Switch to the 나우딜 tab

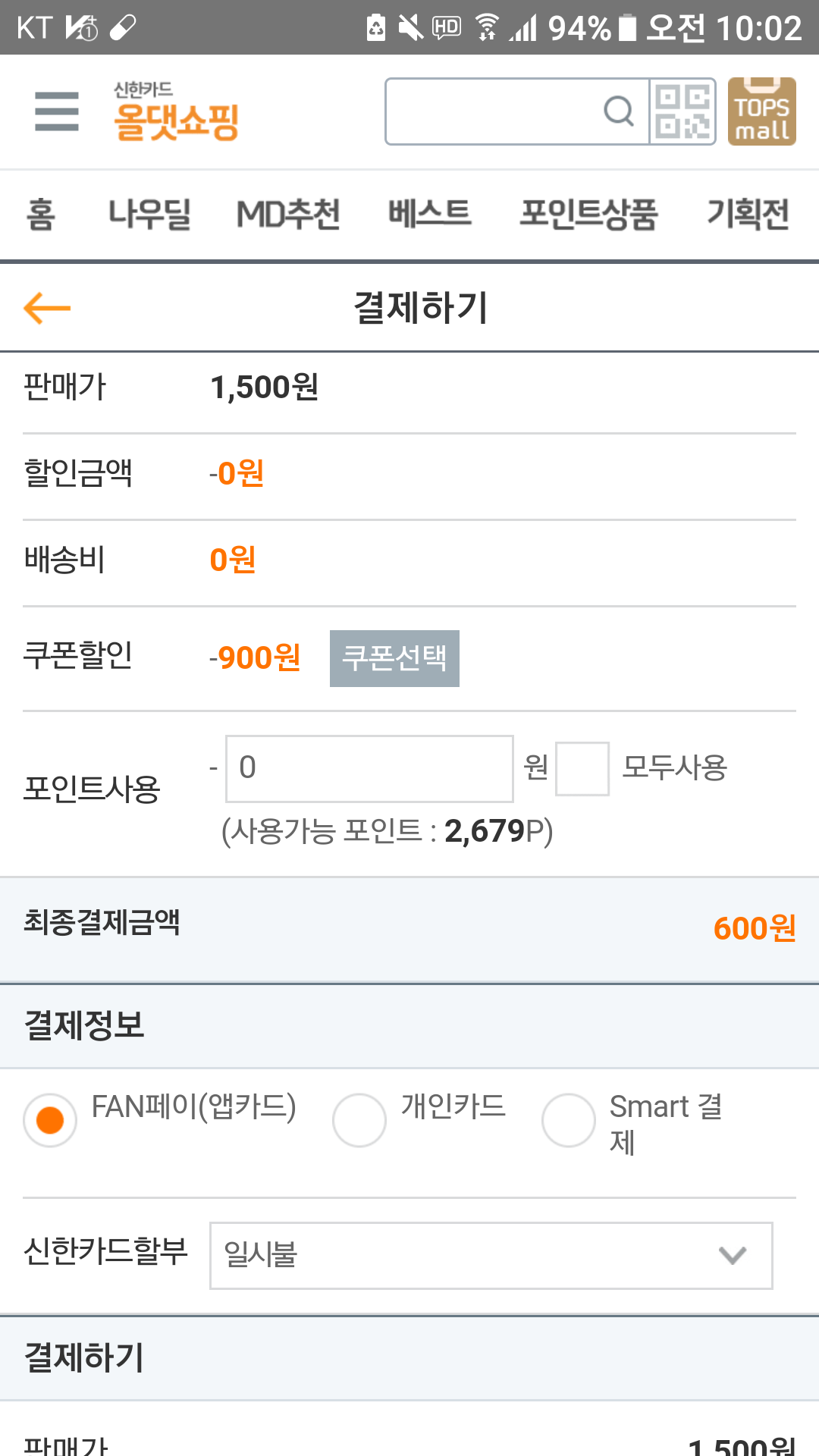click(x=149, y=214)
